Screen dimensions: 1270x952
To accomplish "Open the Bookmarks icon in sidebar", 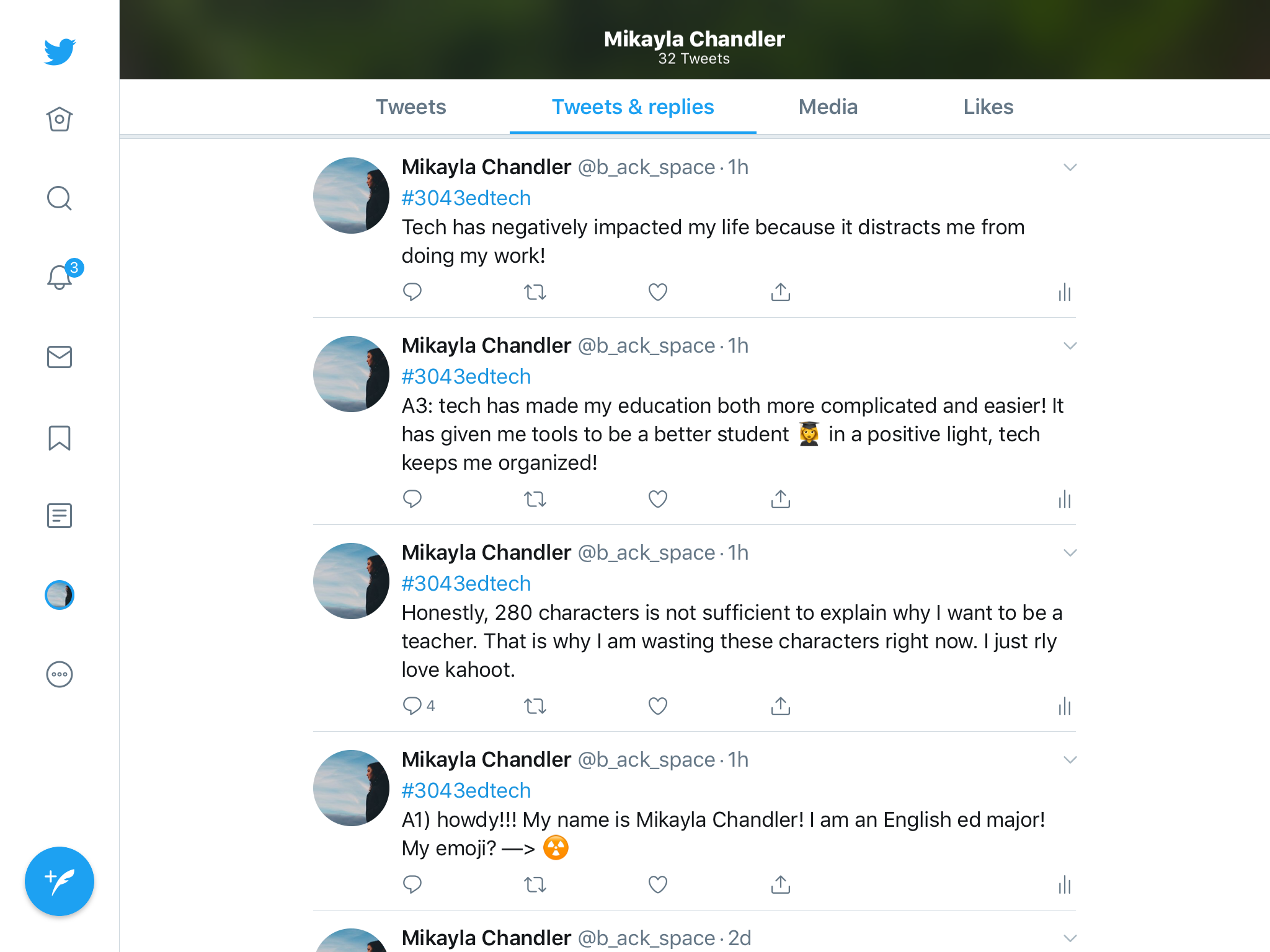I will click(60, 438).
